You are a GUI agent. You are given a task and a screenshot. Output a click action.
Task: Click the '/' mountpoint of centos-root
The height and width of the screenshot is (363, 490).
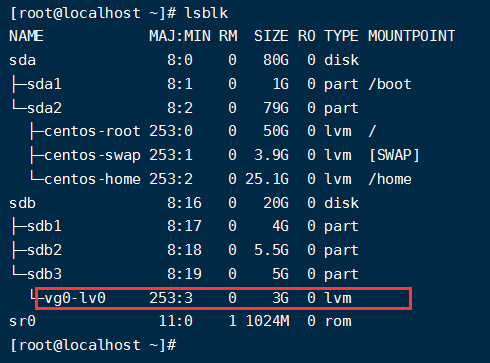click(372, 131)
